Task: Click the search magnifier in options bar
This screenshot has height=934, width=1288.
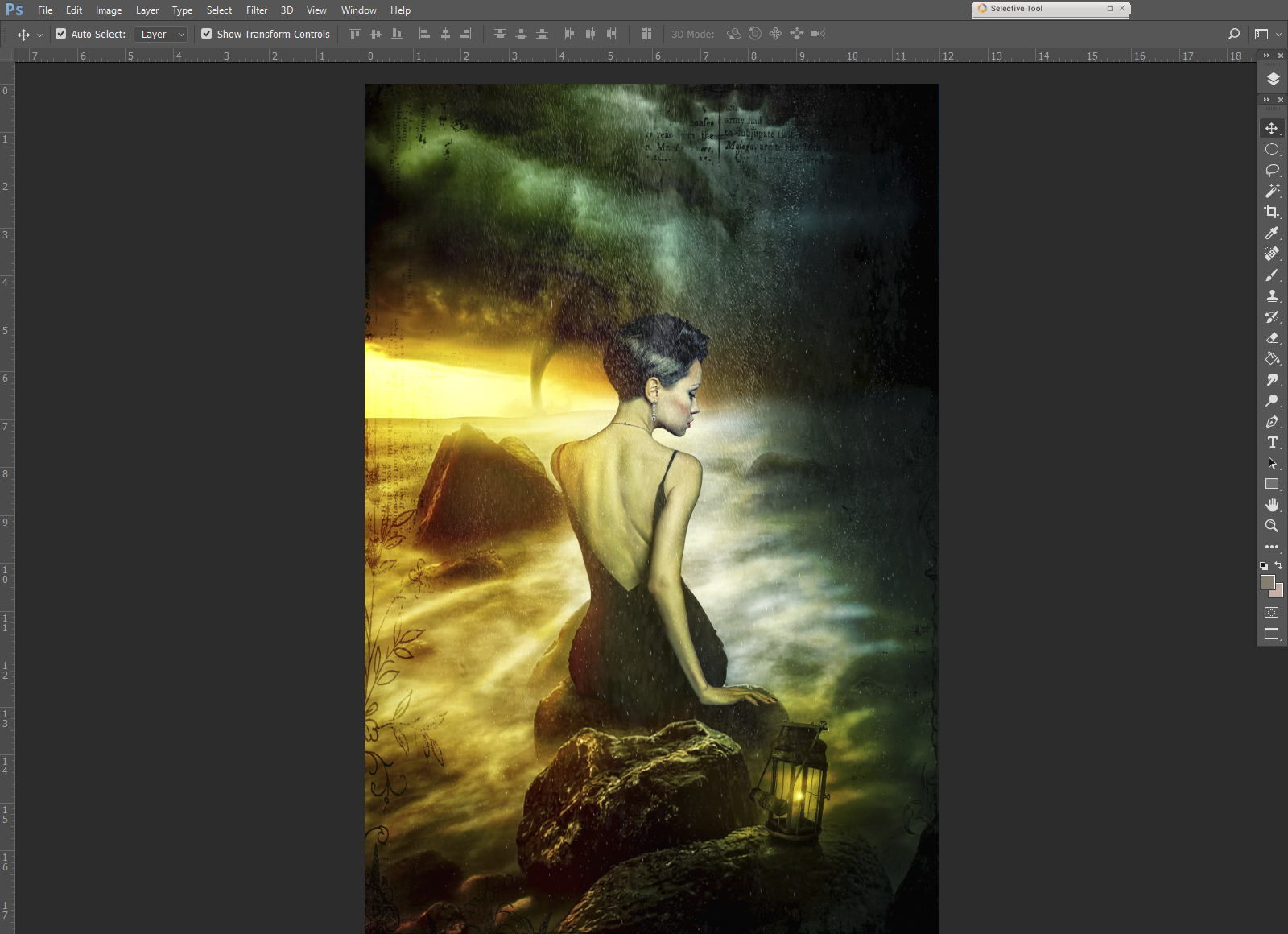Action: [1233, 34]
